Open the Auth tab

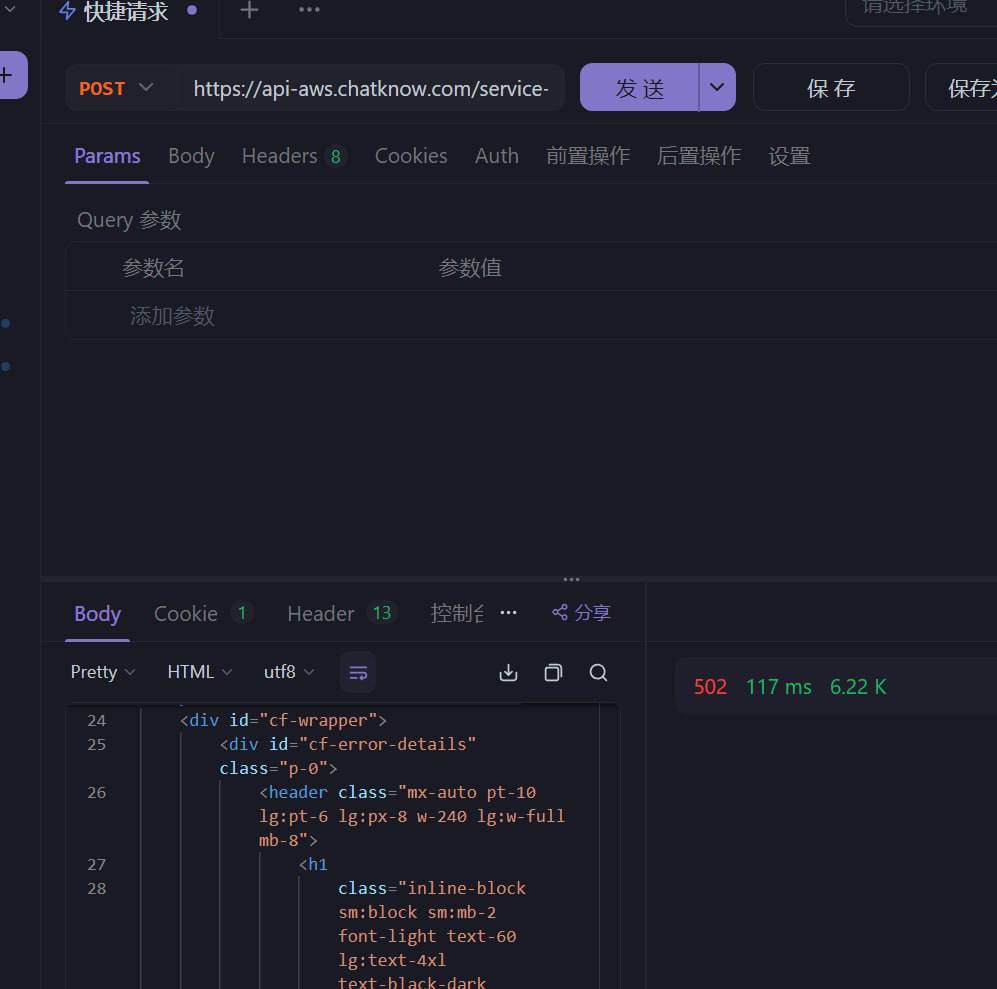click(x=496, y=156)
